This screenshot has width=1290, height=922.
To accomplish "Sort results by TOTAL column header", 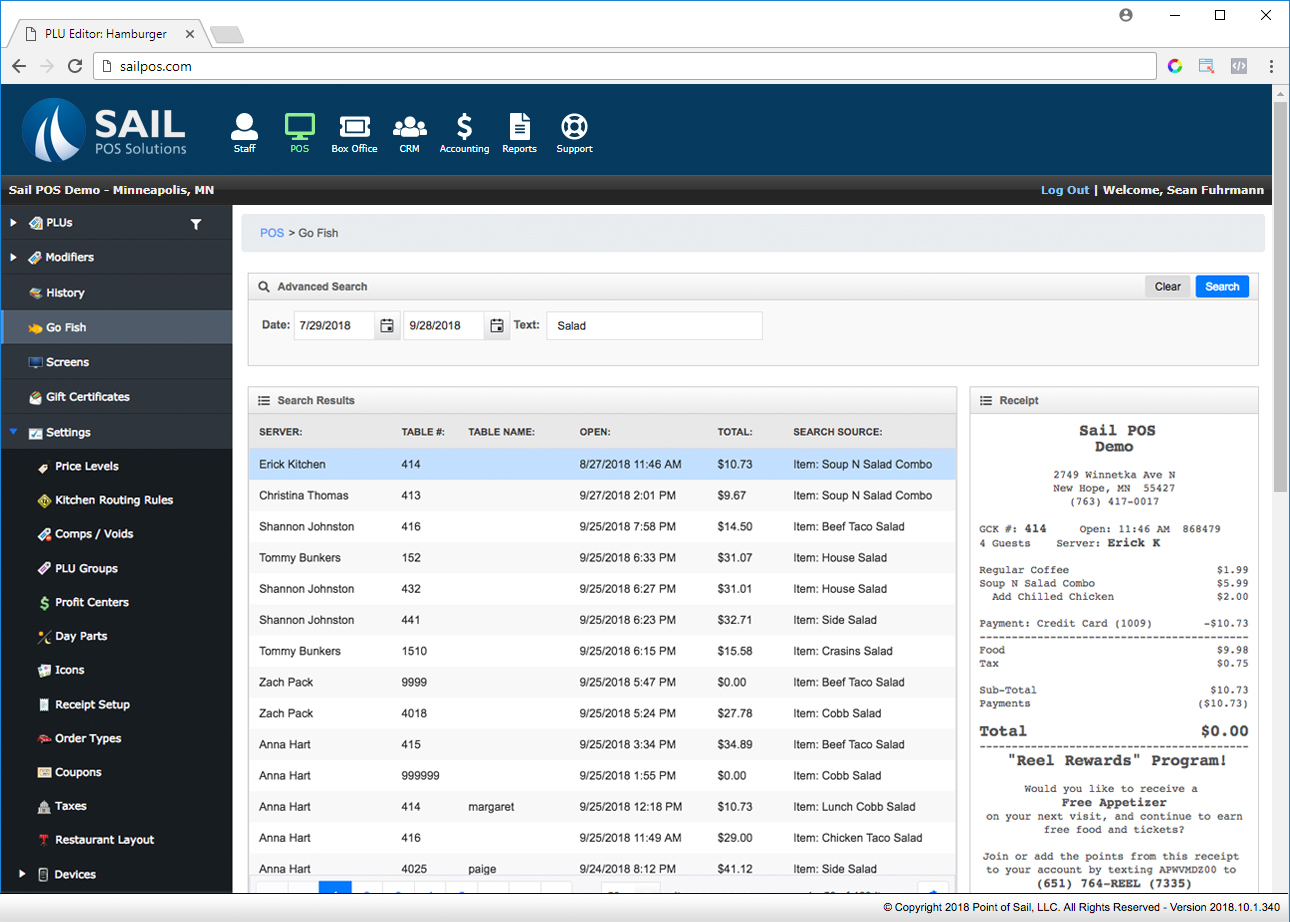I will [x=735, y=432].
